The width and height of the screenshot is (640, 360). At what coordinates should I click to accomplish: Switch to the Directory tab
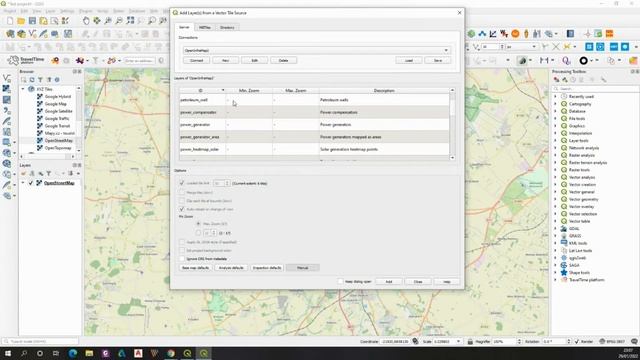pyautogui.click(x=227, y=27)
